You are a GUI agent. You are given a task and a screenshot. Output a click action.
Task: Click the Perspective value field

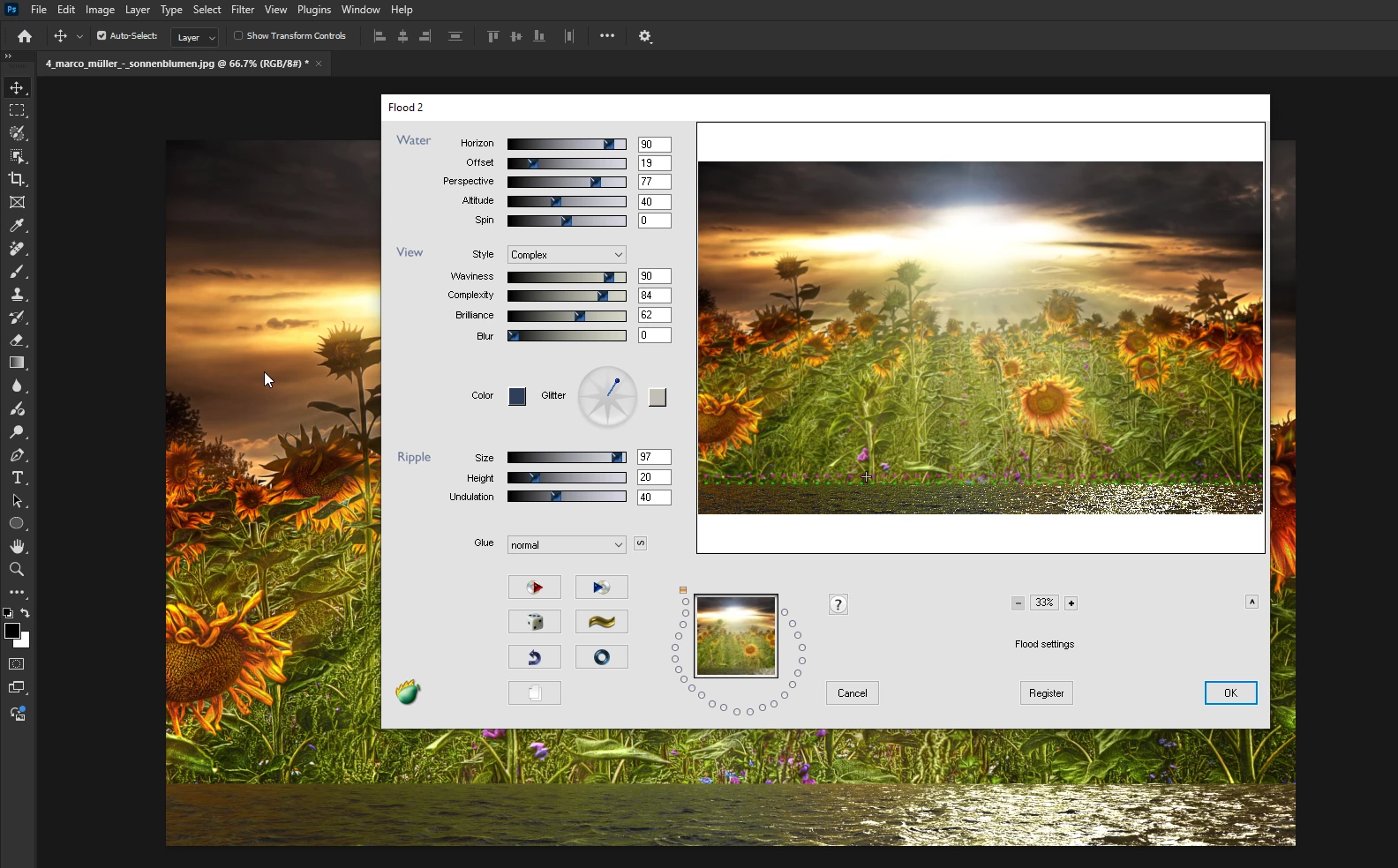(x=654, y=182)
